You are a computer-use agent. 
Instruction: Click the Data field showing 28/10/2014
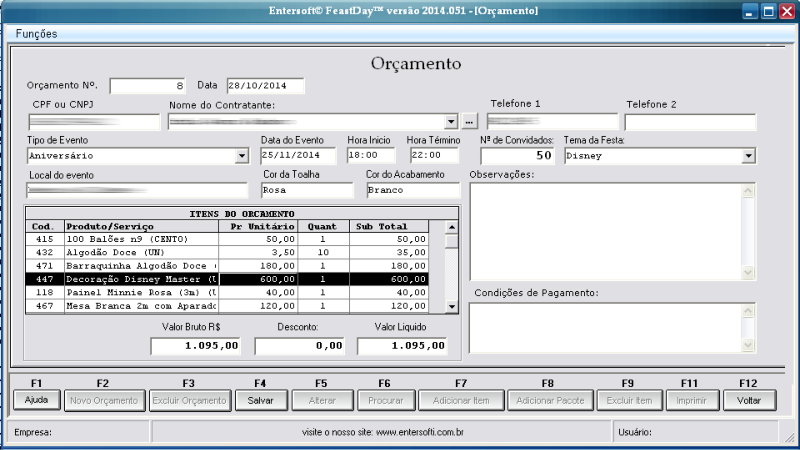[x=265, y=86]
